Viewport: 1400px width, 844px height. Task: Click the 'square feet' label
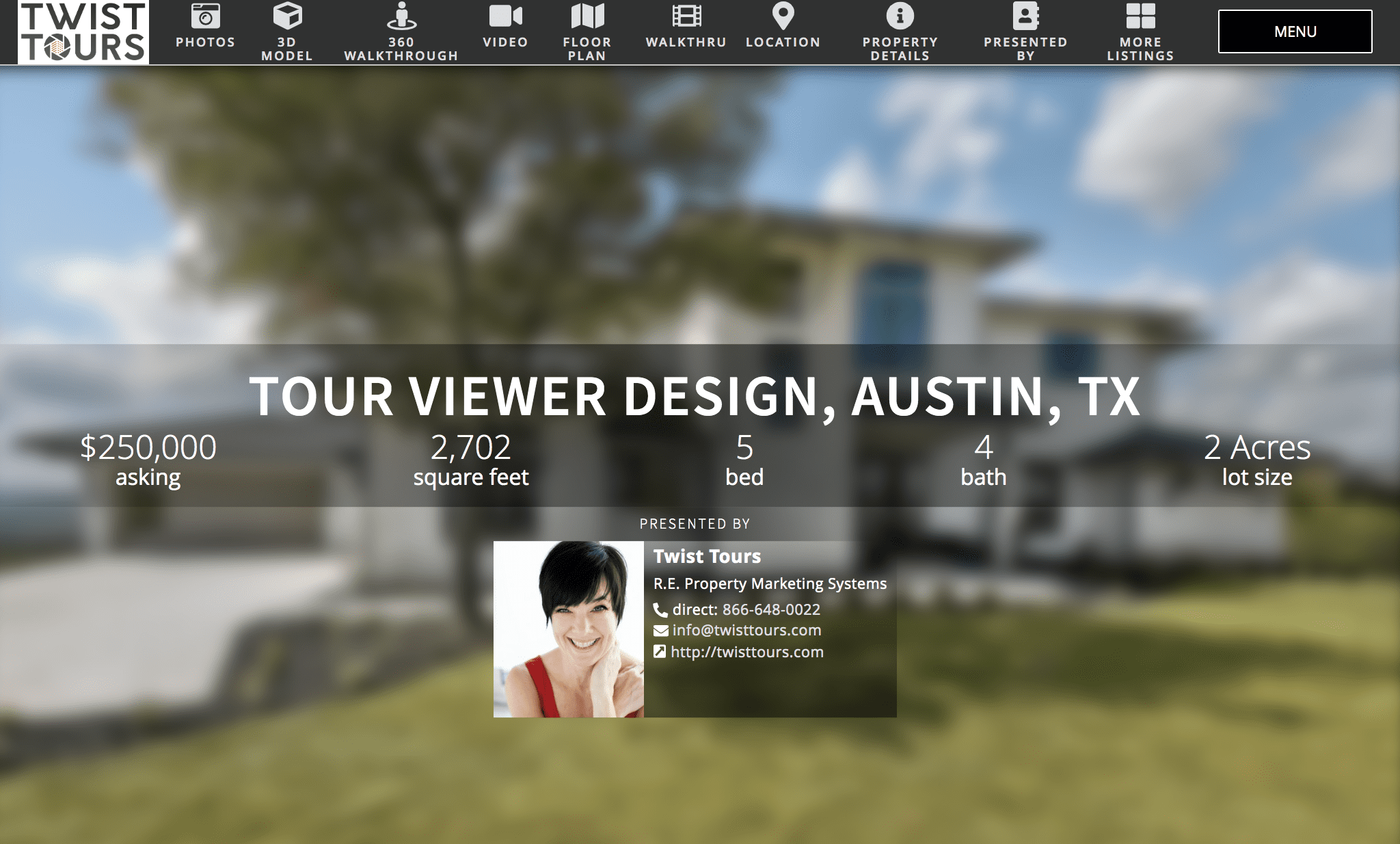[x=470, y=477]
